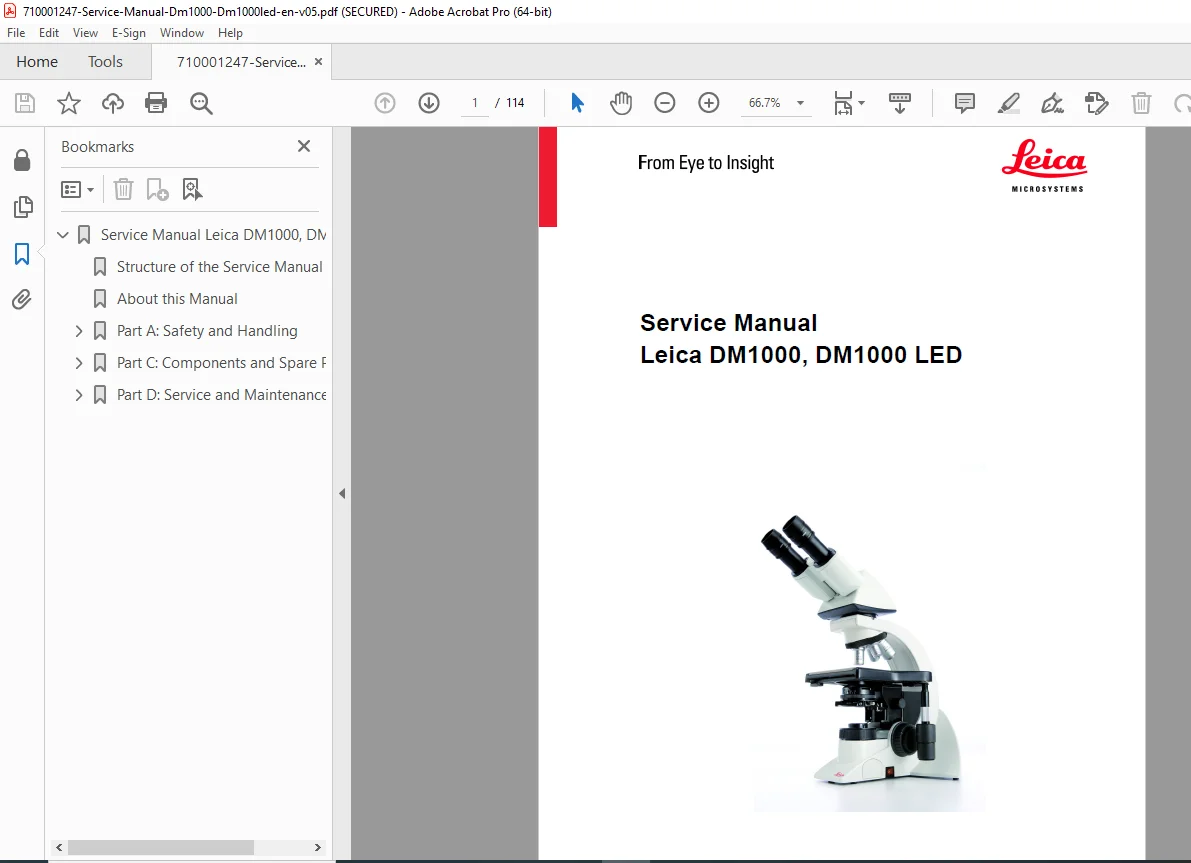Screen dimensions: 1191x863
Task: Expand Part A: Safety and Handling
Action: (79, 331)
